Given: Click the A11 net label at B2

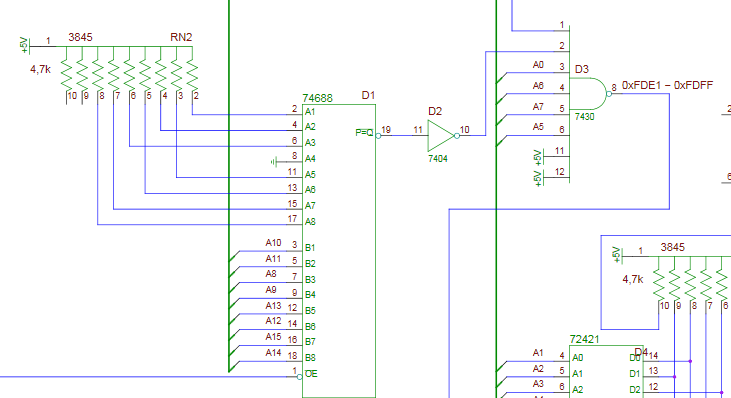Looking at the screenshot, I should 274,259.
